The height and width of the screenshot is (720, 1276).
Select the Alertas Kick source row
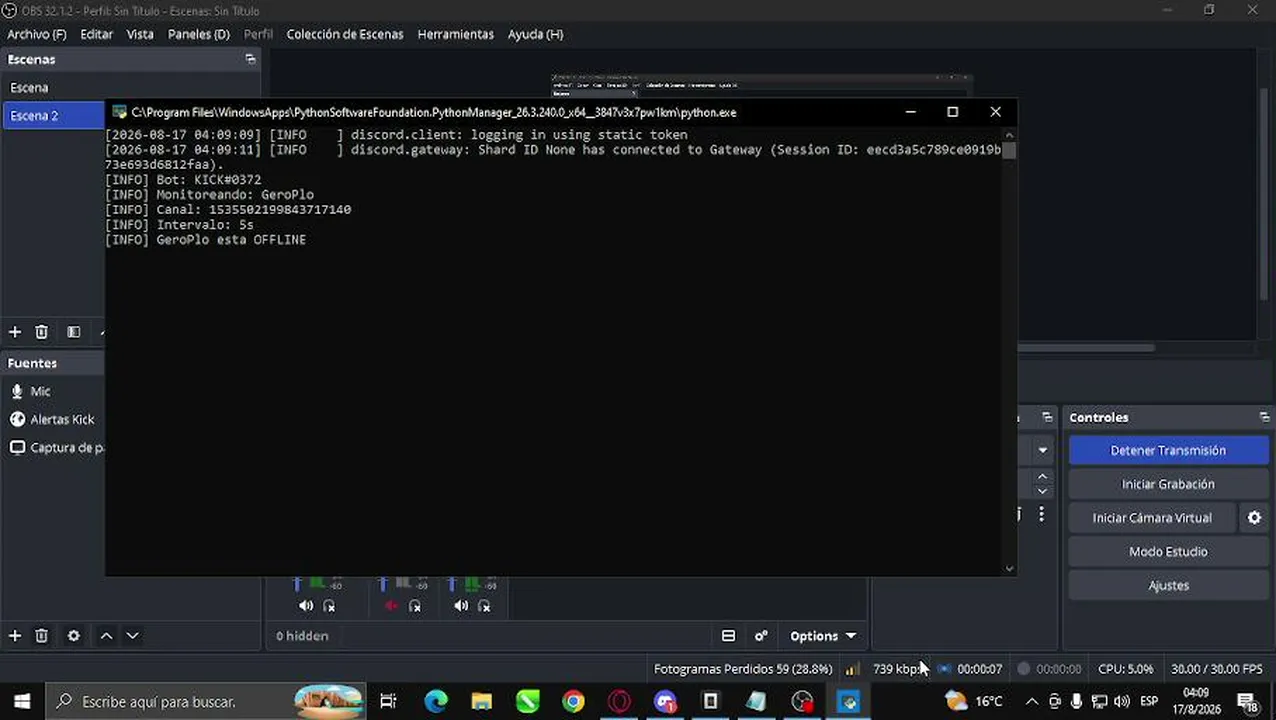[x=53, y=420]
